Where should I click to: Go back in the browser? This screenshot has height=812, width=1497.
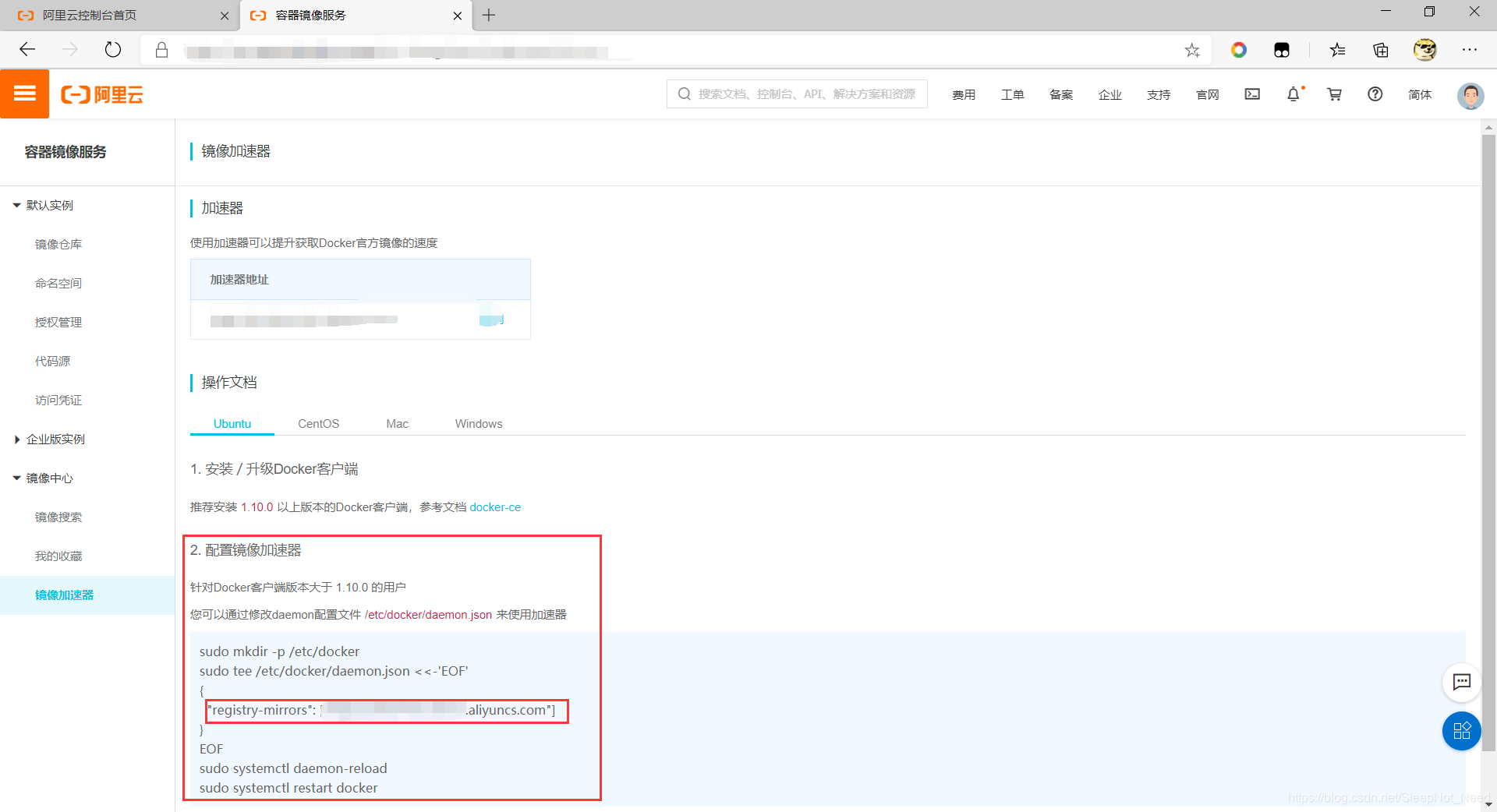coord(27,50)
